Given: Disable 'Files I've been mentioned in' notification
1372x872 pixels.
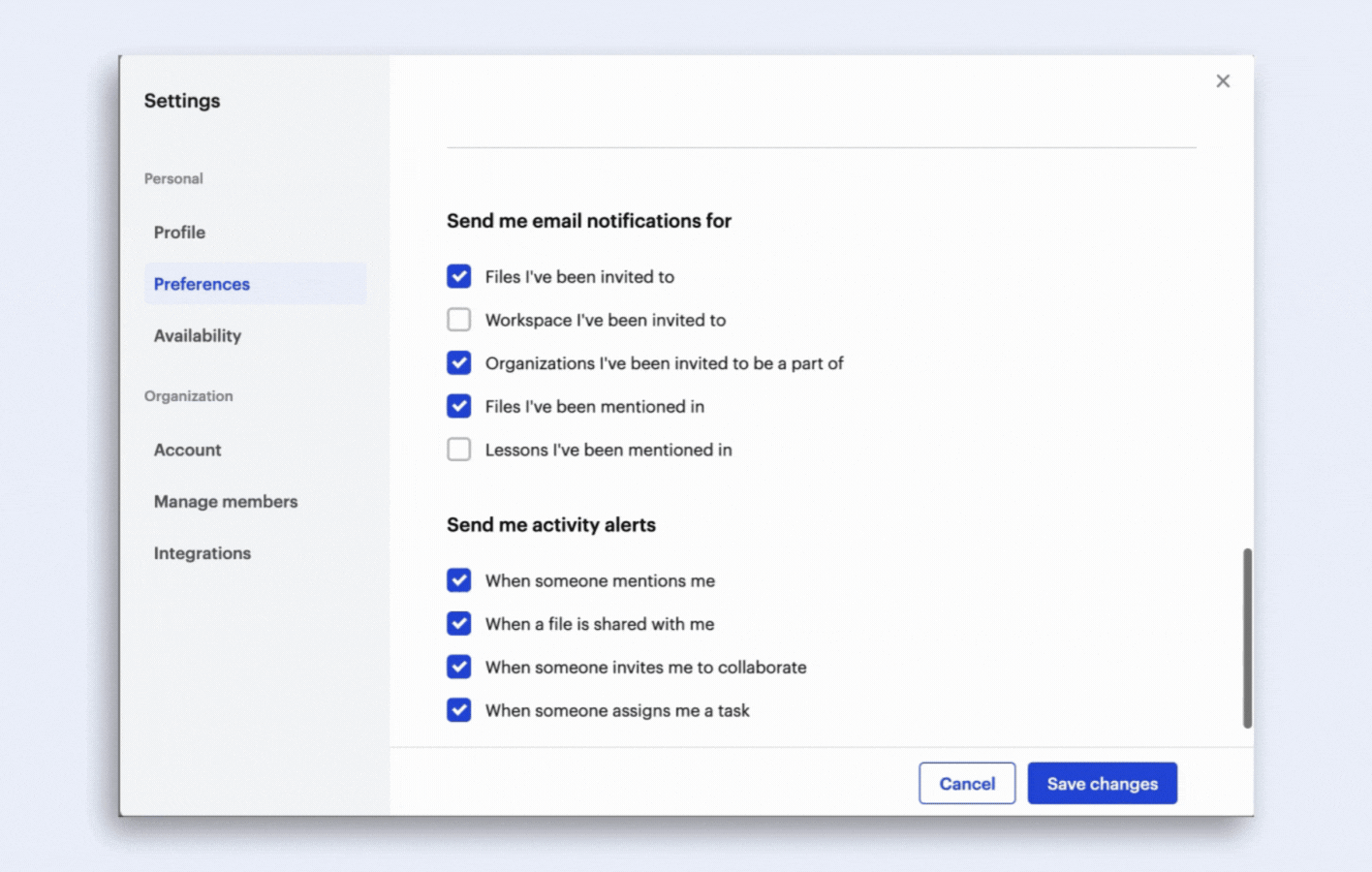Looking at the screenshot, I should pos(459,406).
